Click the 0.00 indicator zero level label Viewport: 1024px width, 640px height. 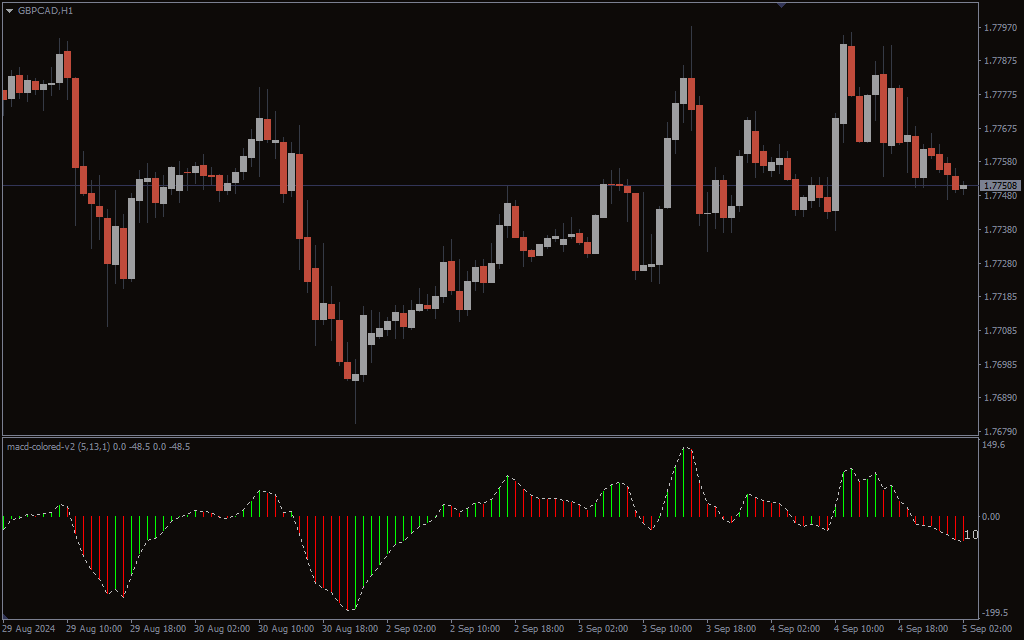click(x=991, y=517)
